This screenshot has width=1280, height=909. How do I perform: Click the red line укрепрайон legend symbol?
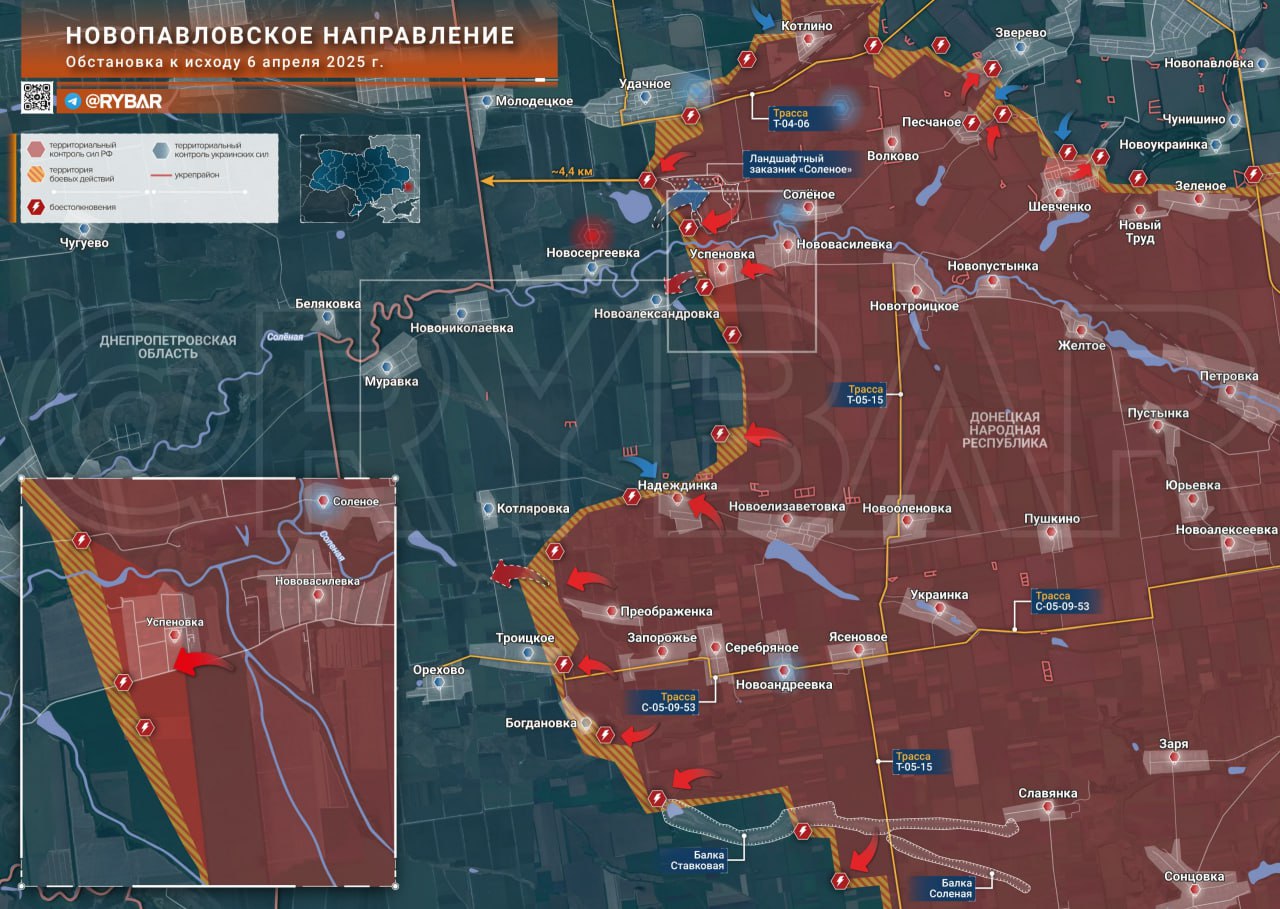(159, 174)
